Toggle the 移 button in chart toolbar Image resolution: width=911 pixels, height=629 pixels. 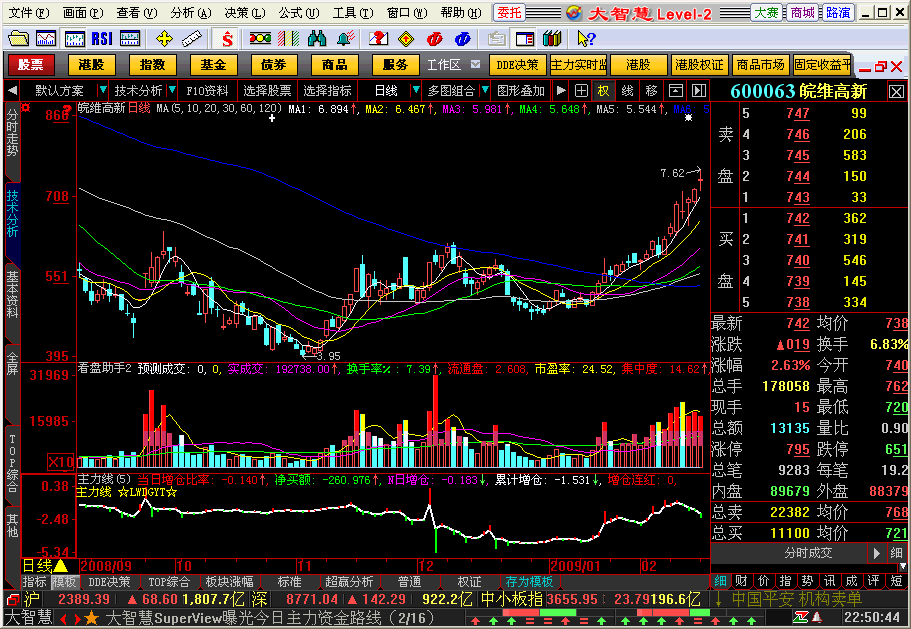(651, 91)
